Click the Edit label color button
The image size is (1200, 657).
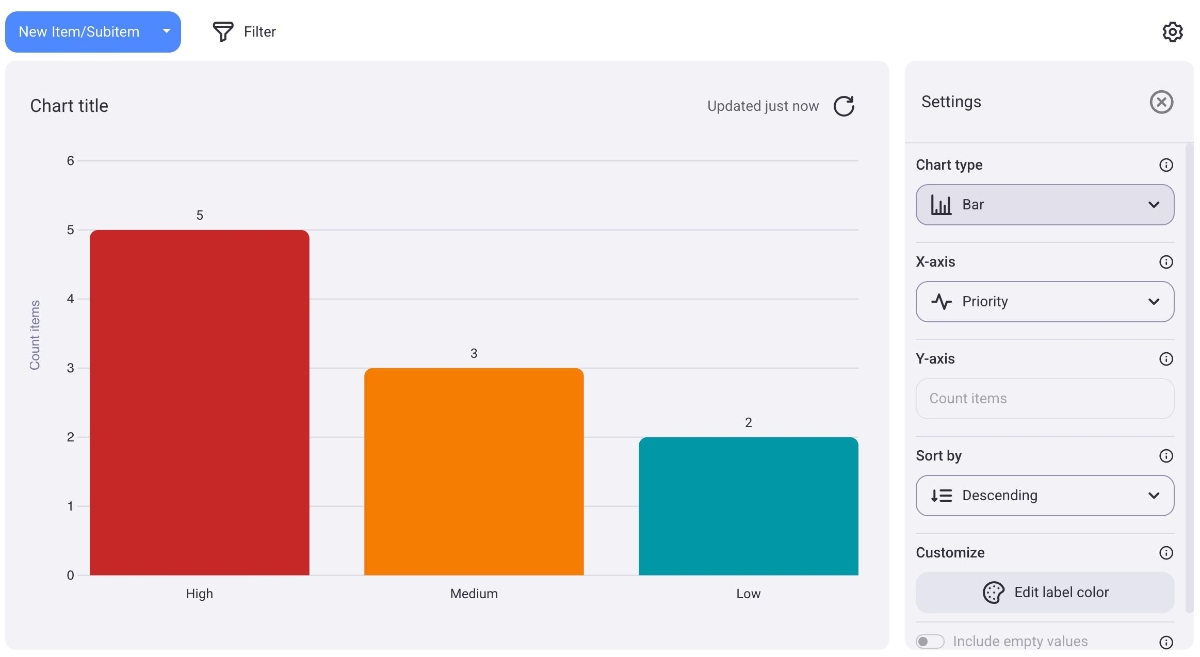tap(1044, 592)
